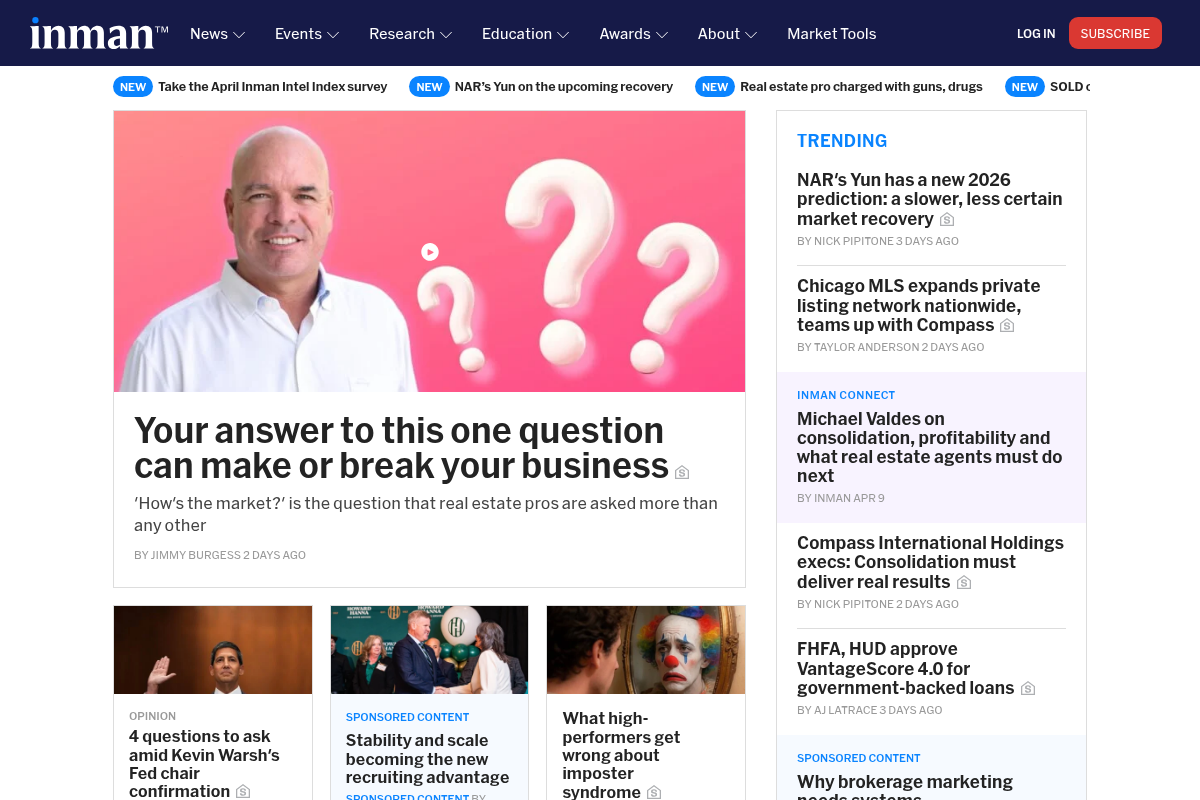Open the Research dropdown chevron

pos(446,35)
